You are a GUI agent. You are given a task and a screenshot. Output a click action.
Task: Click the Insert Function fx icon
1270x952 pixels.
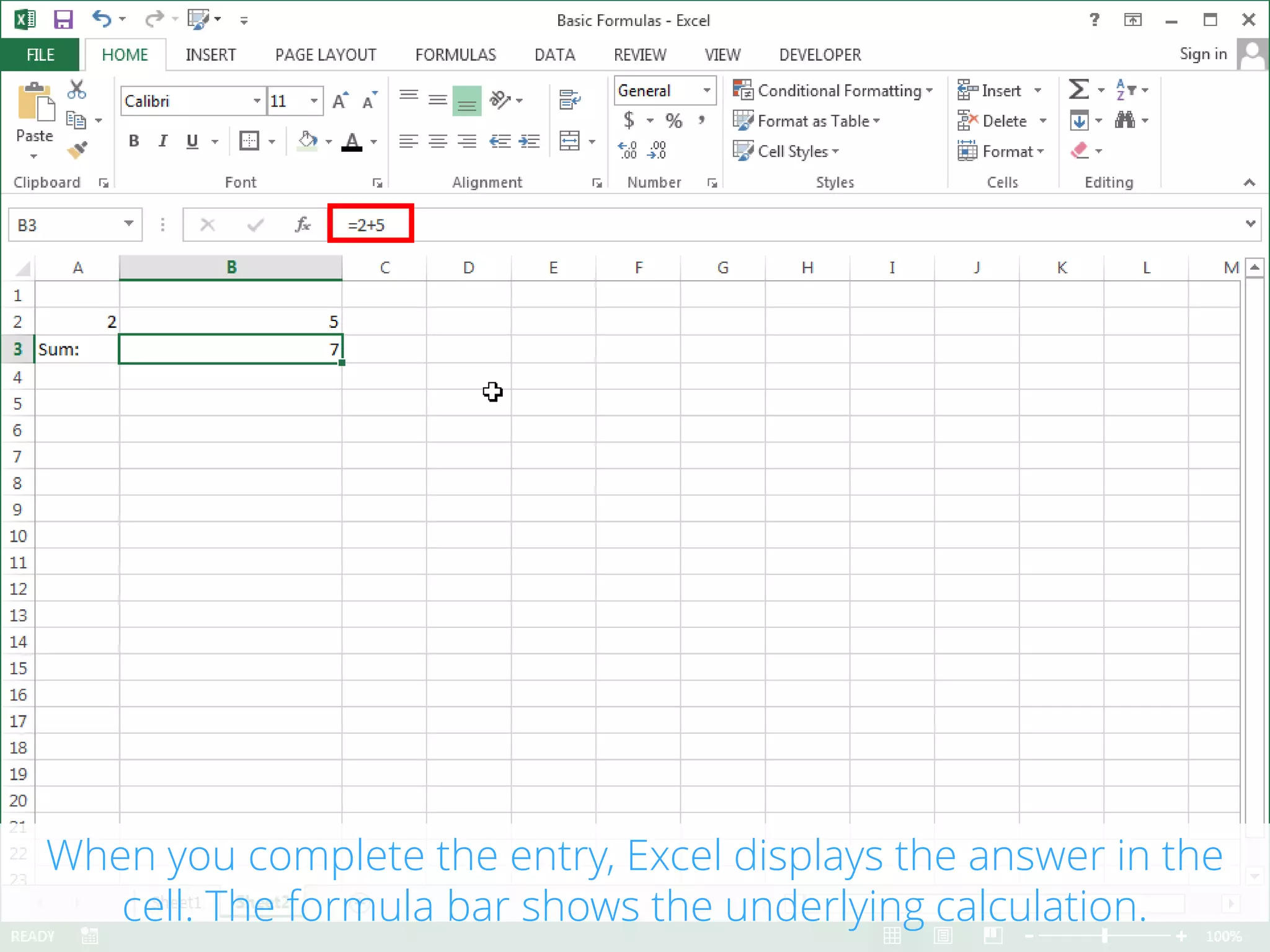(303, 224)
